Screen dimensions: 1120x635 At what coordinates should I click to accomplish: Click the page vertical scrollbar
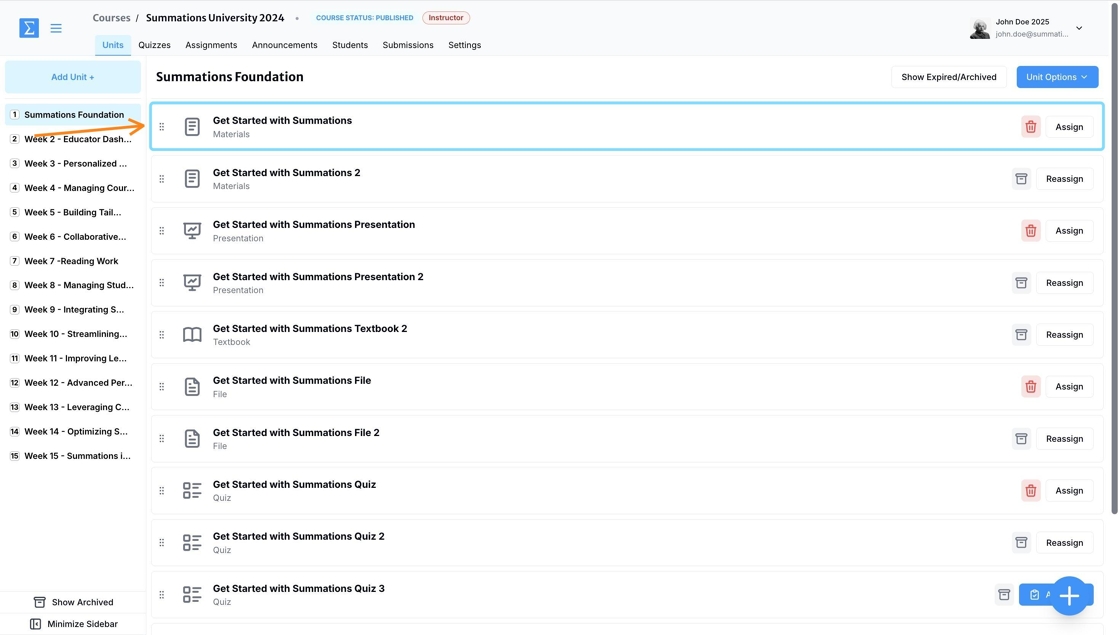point(1114,257)
